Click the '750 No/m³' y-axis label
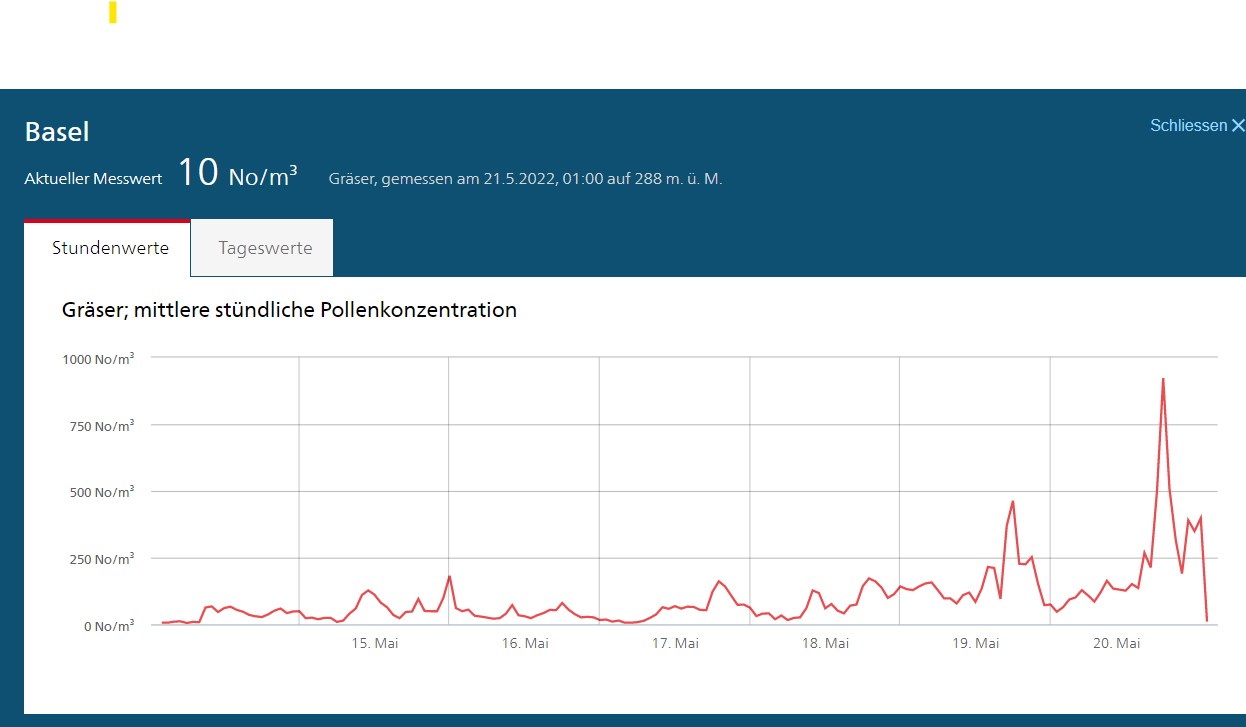 click(x=103, y=426)
